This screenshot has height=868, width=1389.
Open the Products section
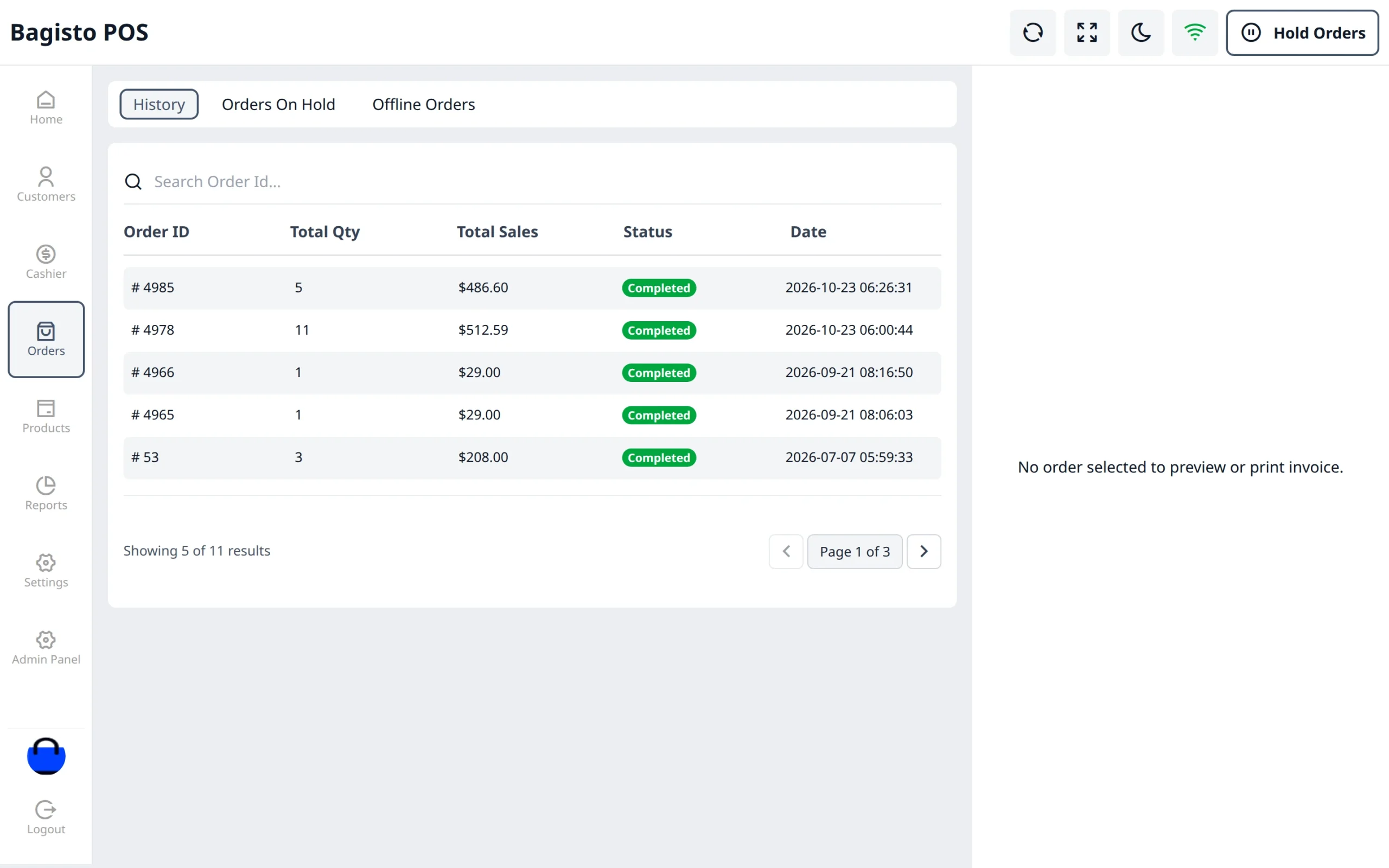coord(46,416)
